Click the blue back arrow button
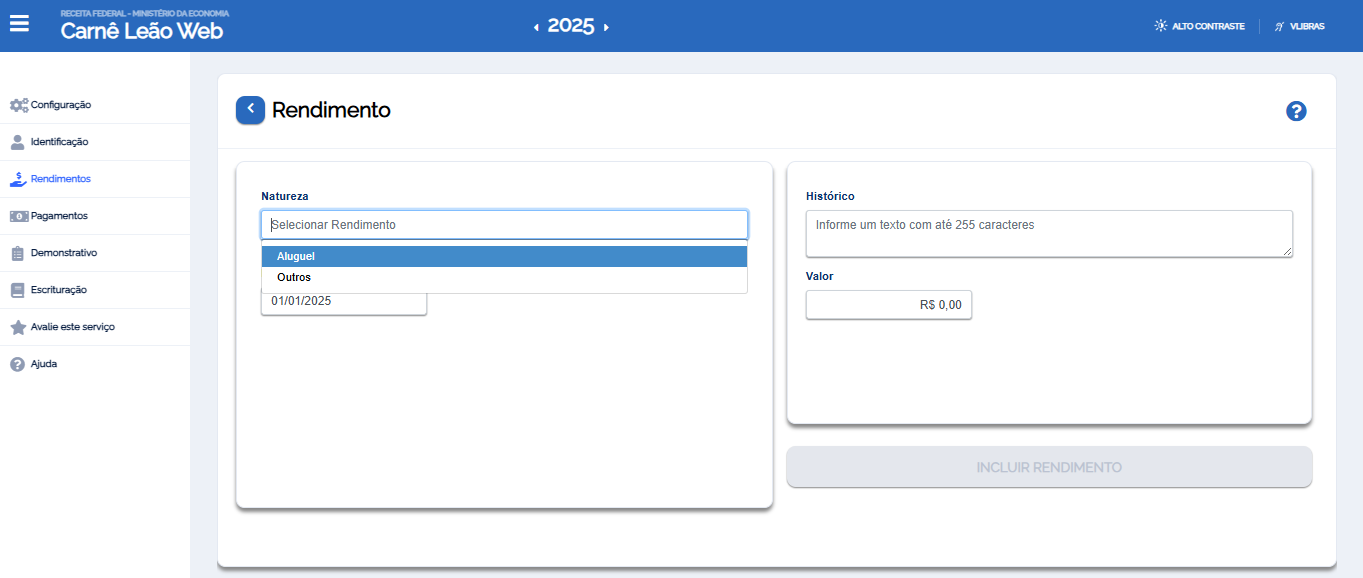1363x578 pixels. [x=250, y=110]
